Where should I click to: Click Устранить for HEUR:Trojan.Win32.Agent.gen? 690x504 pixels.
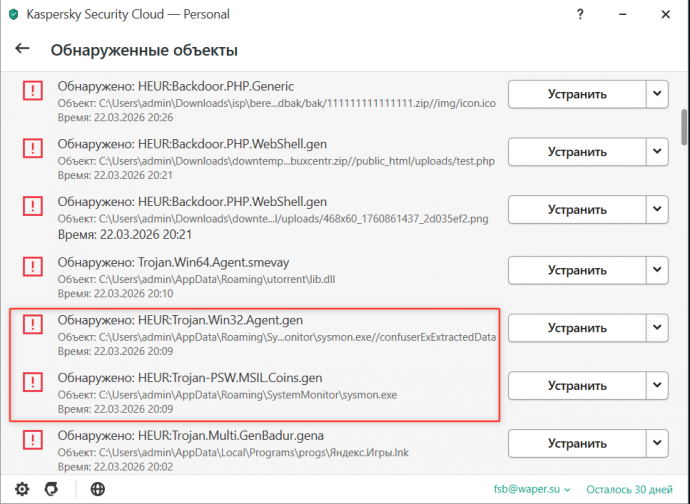click(x=577, y=328)
